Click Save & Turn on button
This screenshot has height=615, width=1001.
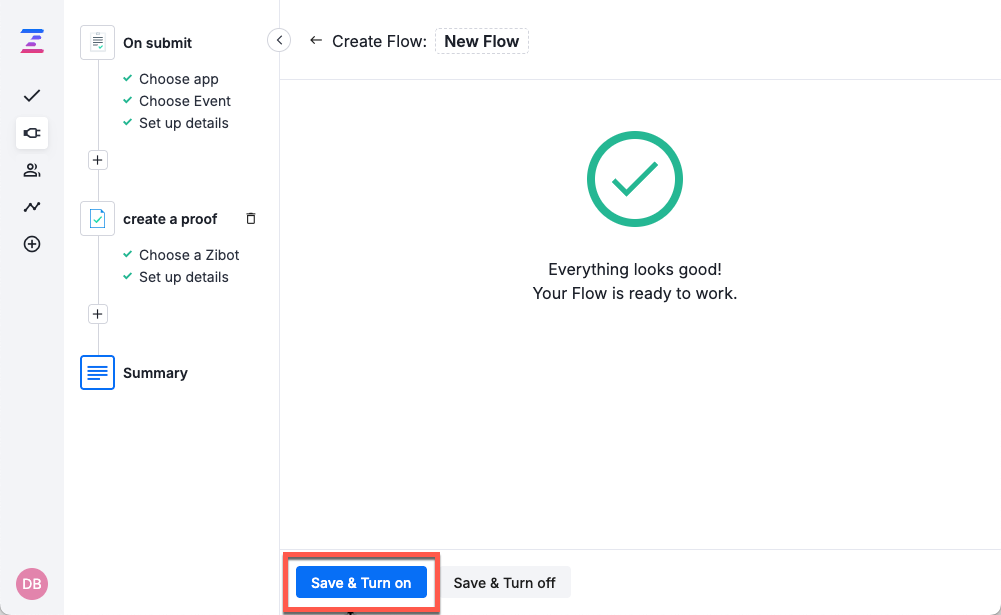pos(361,582)
